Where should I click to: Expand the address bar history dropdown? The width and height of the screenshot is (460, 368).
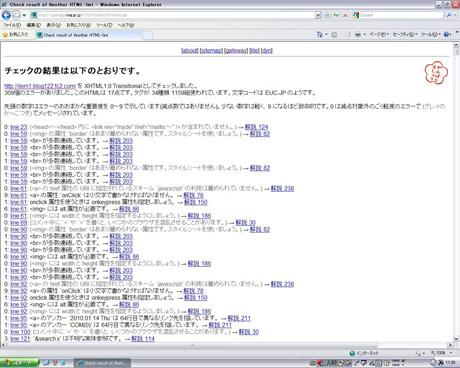(x=318, y=15)
